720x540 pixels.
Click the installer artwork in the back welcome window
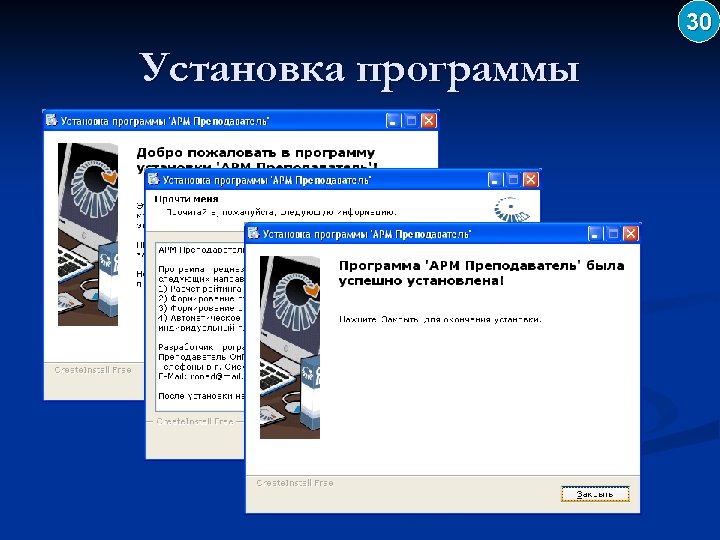tap(88, 234)
